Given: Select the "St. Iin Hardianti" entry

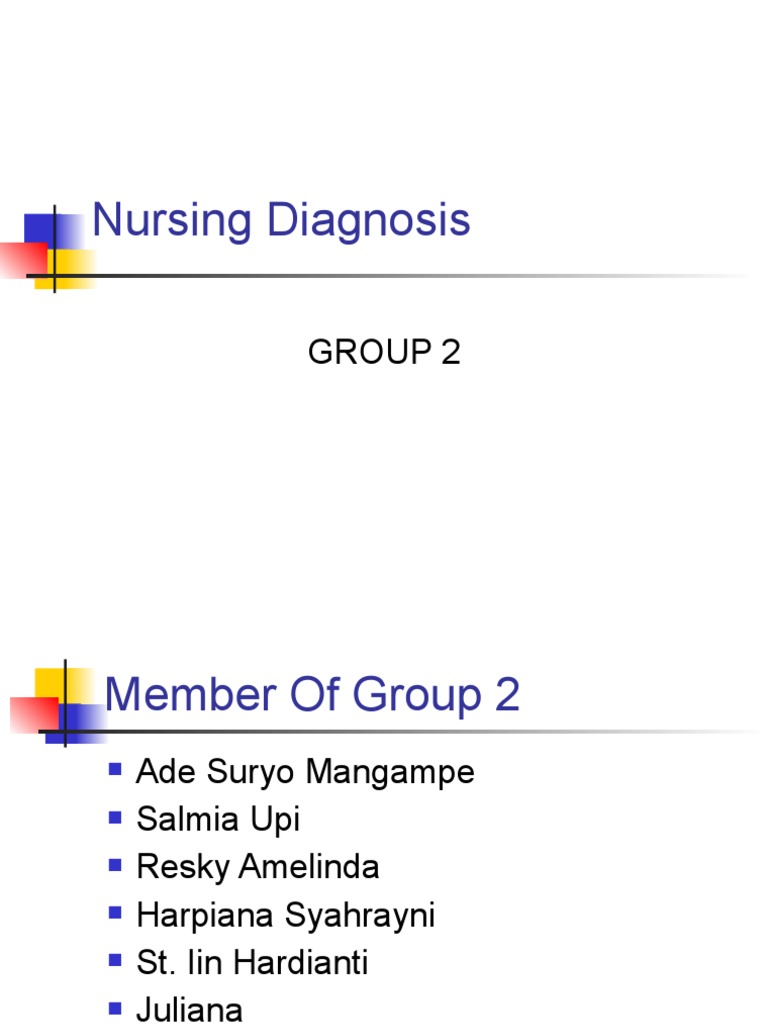Looking at the screenshot, I should coord(252,963).
